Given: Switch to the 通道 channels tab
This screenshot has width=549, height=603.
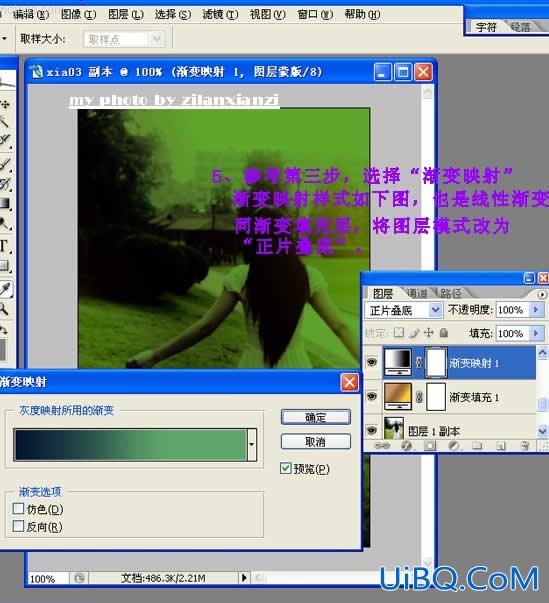Looking at the screenshot, I should click(418, 294).
